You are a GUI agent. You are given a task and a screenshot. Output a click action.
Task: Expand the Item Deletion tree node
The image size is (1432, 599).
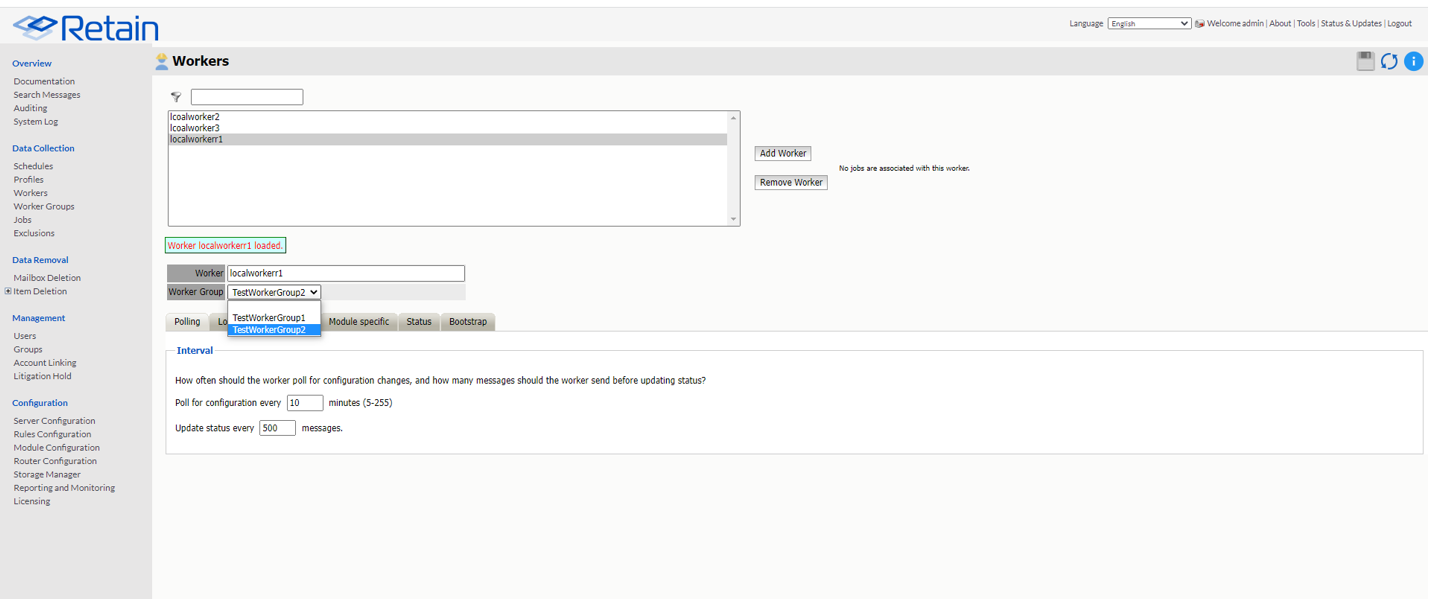click(8, 291)
